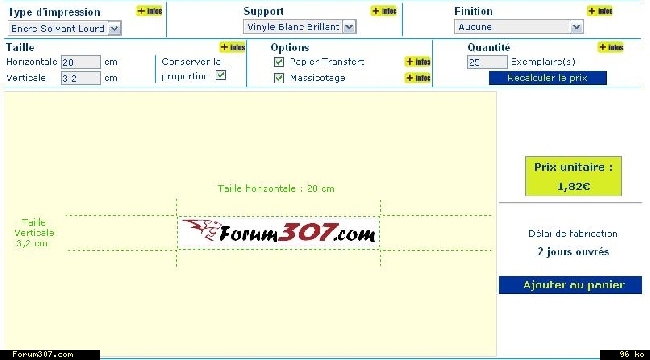Screen dimensions: 650x360
Task: Toggle the Papier Transfert checkbox
Action: pos(279,62)
